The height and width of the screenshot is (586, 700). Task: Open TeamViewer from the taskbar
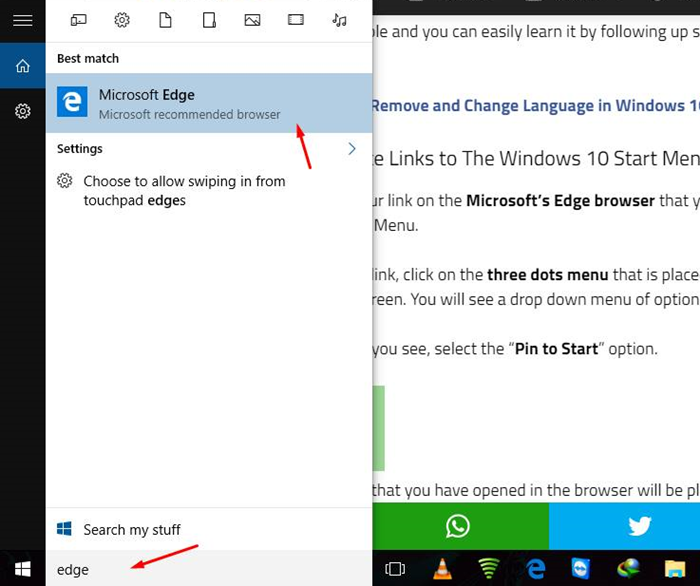pyautogui.click(x=581, y=569)
